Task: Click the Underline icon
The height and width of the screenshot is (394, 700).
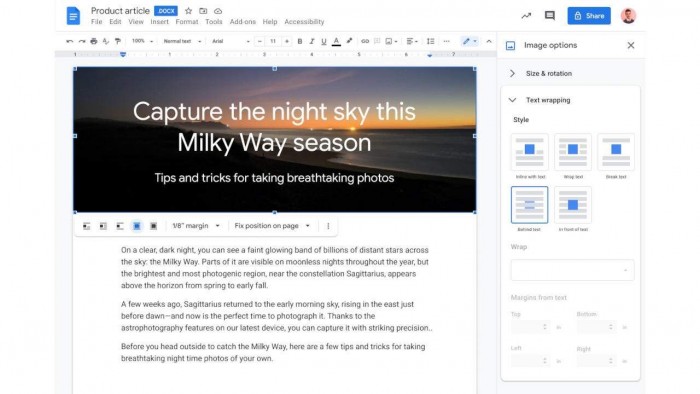Action: 324,41
